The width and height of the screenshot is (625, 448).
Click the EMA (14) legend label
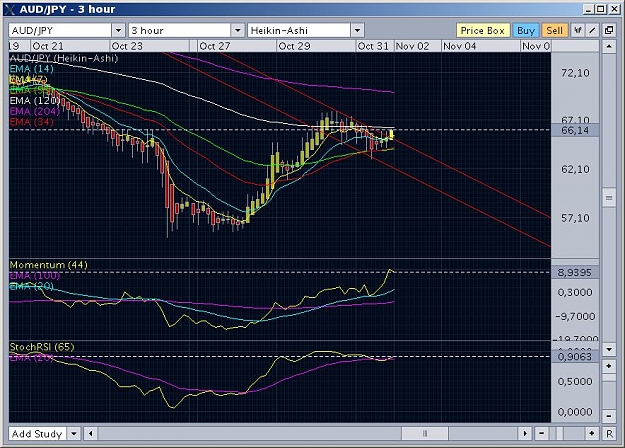pos(31,69)
